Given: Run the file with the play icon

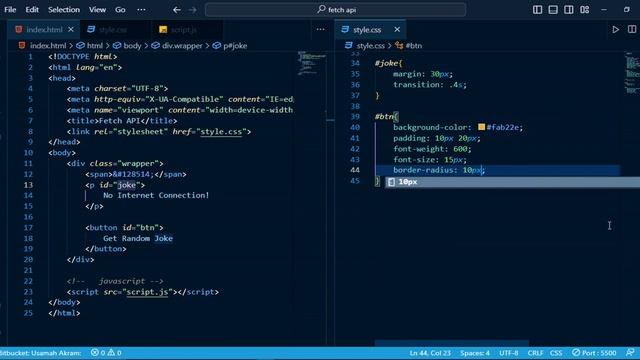Looking at the screenshot, I should point(615,29).
